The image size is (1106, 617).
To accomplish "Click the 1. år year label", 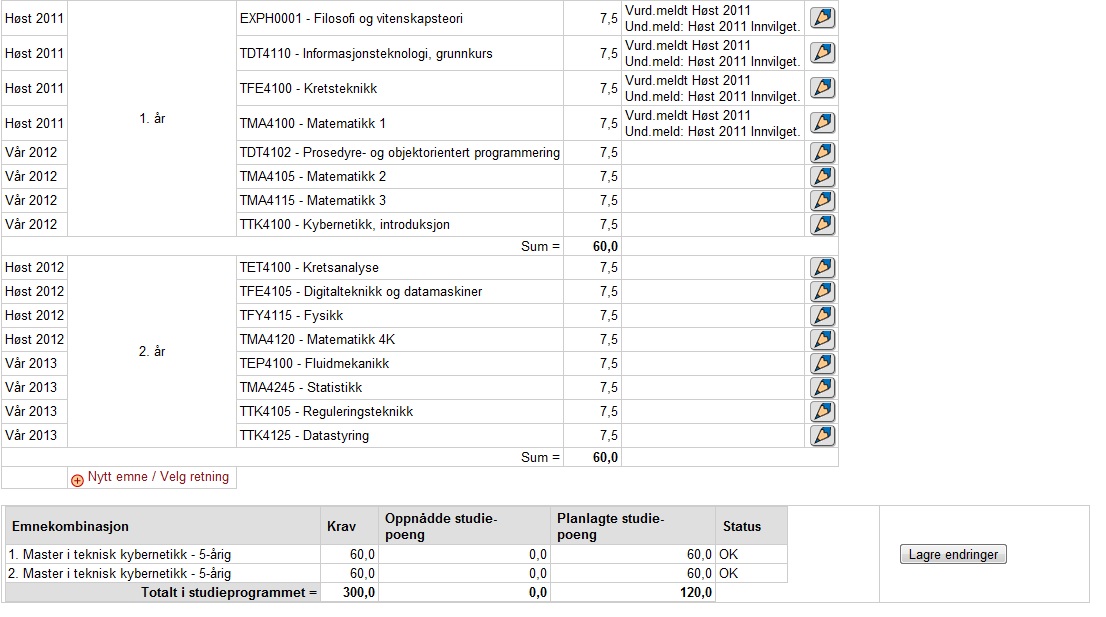I will (x=152, y=118).
